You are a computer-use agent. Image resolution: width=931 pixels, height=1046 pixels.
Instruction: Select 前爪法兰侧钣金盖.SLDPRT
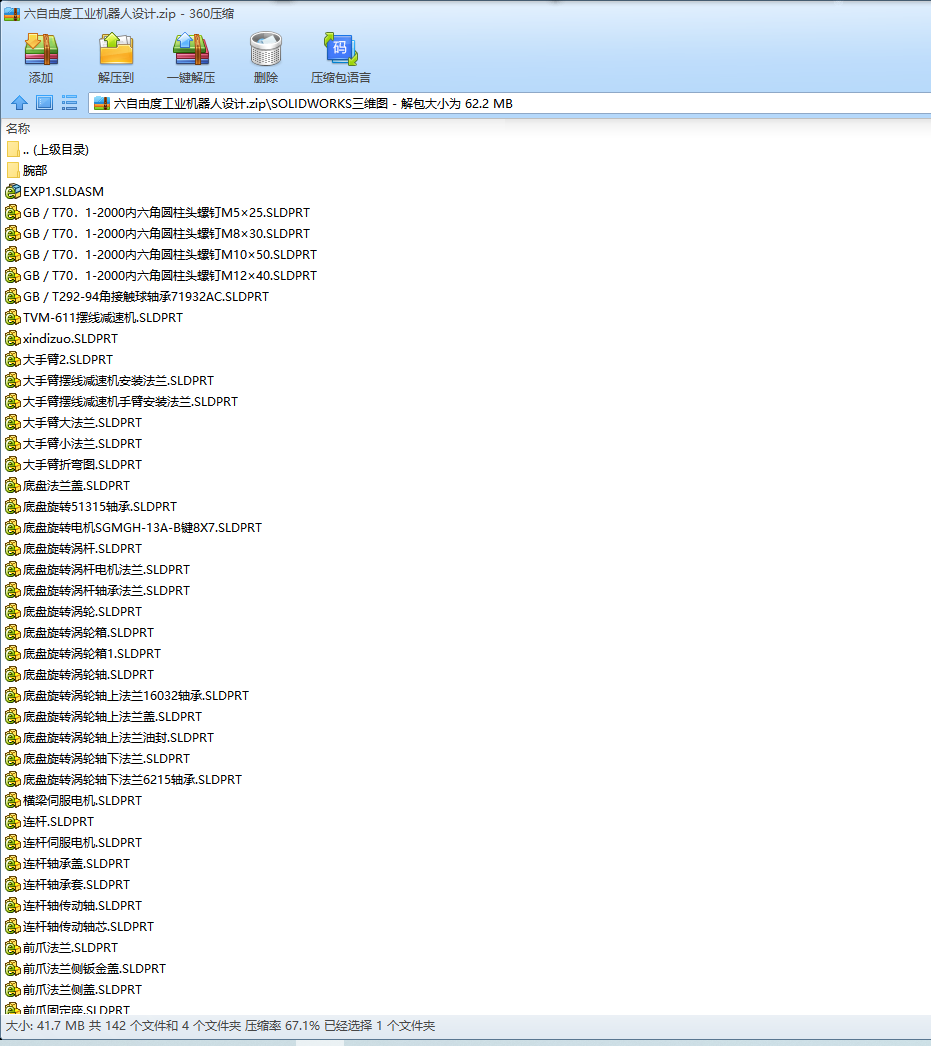point(86,969)
